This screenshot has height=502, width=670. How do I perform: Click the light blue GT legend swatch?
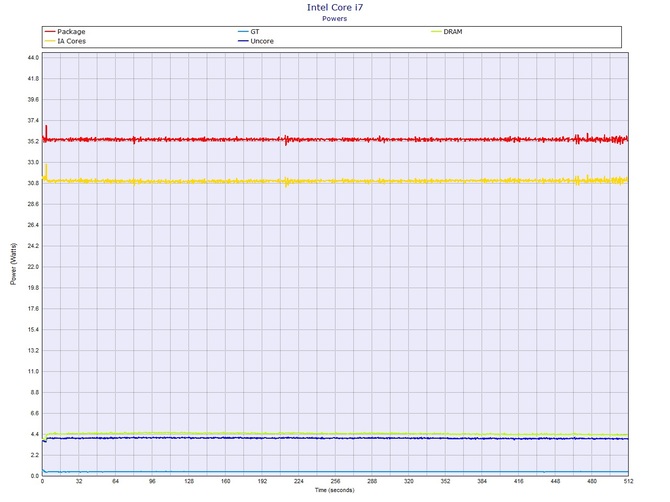coord(243,32)
